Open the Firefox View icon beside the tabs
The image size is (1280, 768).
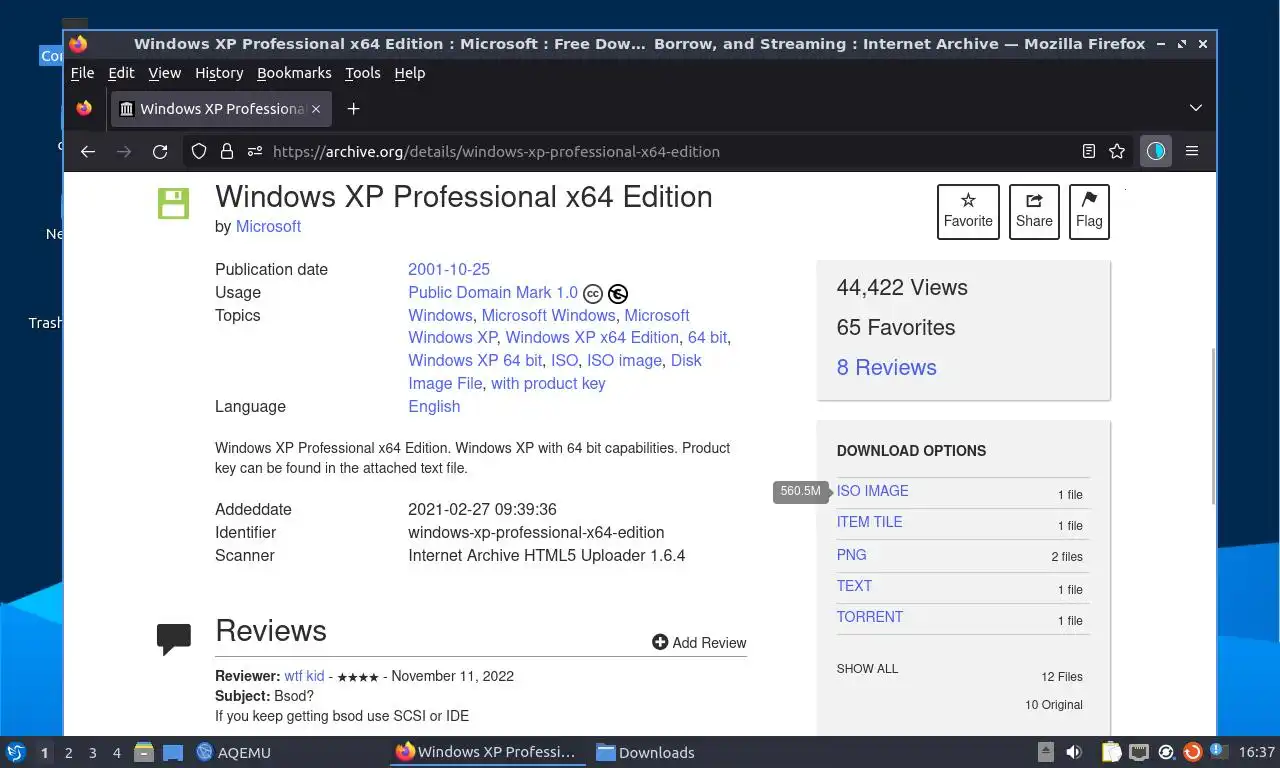[84, 108]
